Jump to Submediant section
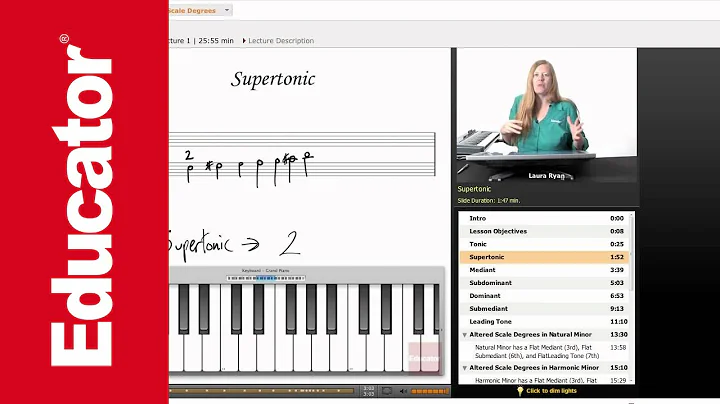 click(545, 309)
